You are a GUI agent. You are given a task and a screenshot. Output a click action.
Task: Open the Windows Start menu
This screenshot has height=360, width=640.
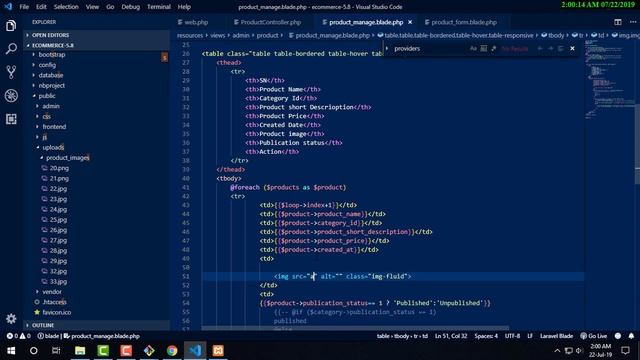click(x=11, y=351)
